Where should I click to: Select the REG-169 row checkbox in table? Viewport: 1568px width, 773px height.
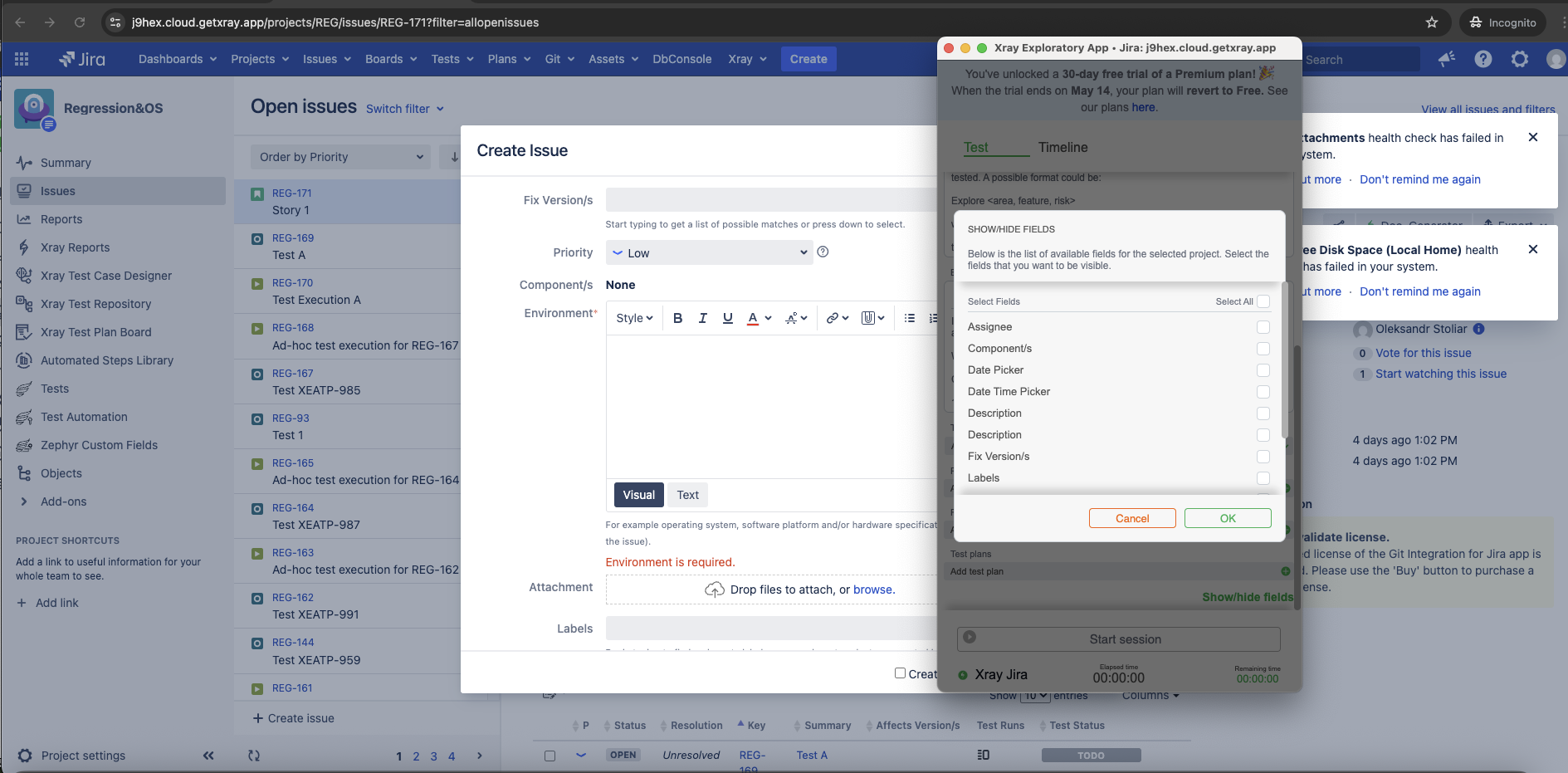(550, 756)
